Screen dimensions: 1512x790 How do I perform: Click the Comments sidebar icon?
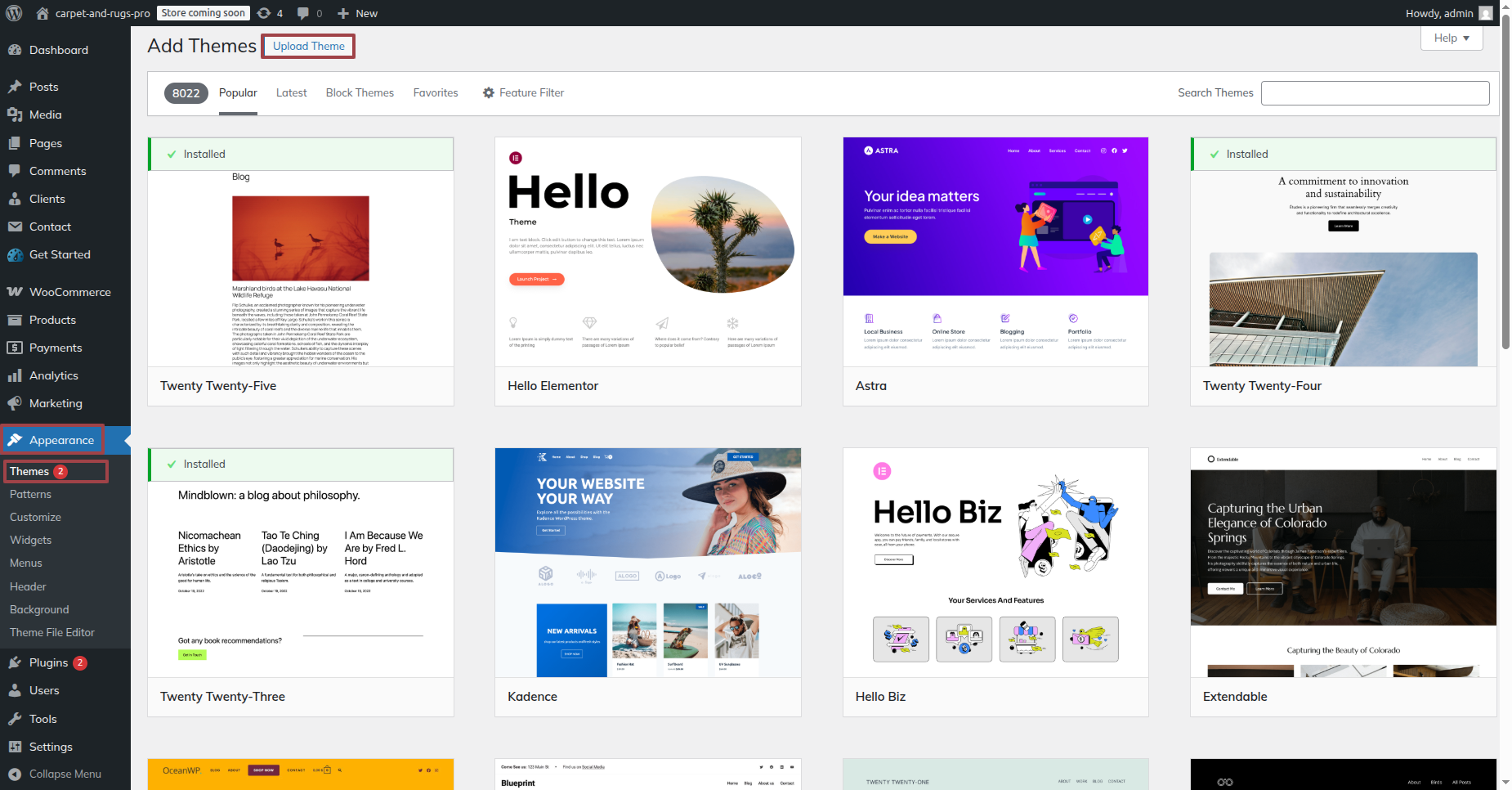click(x=15, y=171)
